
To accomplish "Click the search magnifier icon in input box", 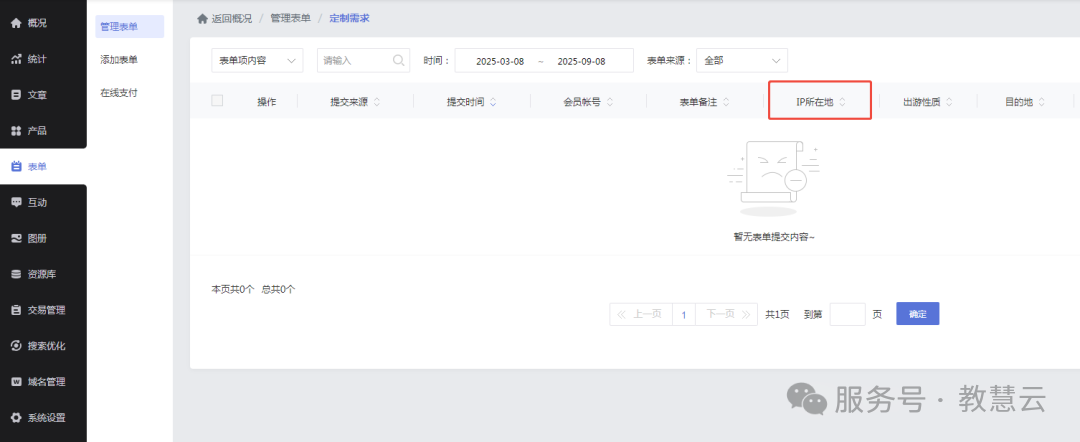I will pyautogui.click(x=399, y=61).
